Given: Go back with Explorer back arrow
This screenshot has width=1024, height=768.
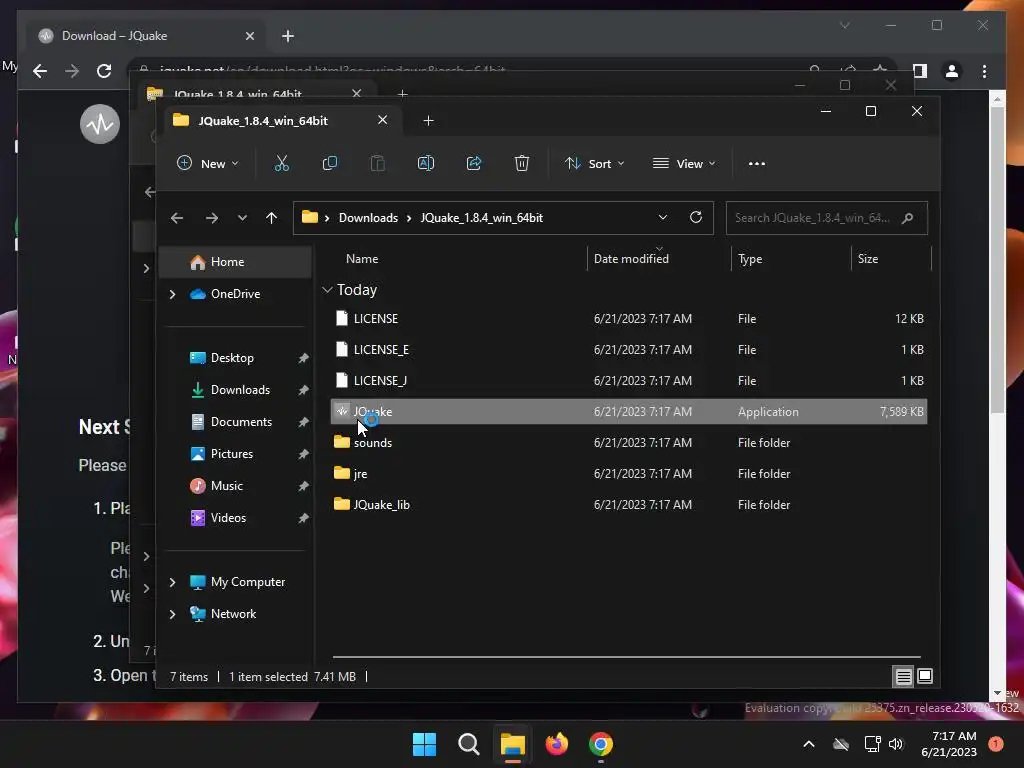Looking at the screenshot, I should (177, 218).
